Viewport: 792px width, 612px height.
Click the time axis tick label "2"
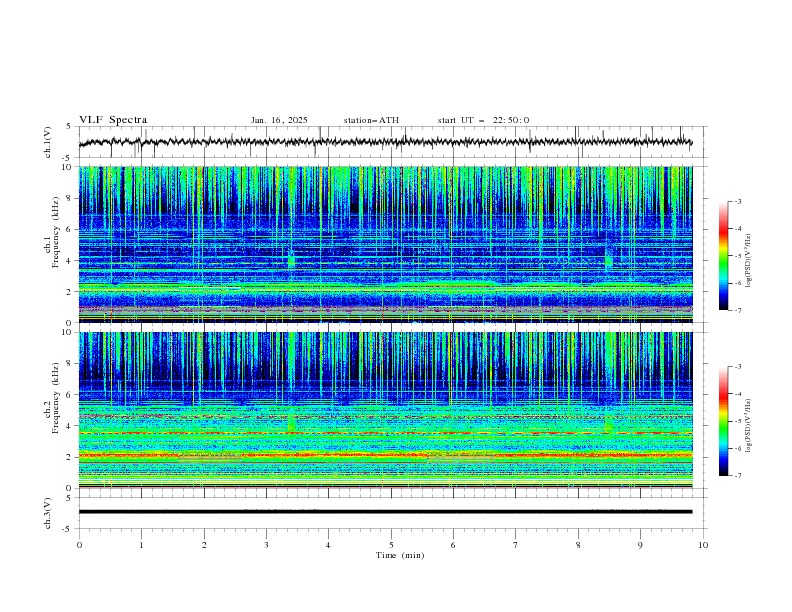pos(204,545)
